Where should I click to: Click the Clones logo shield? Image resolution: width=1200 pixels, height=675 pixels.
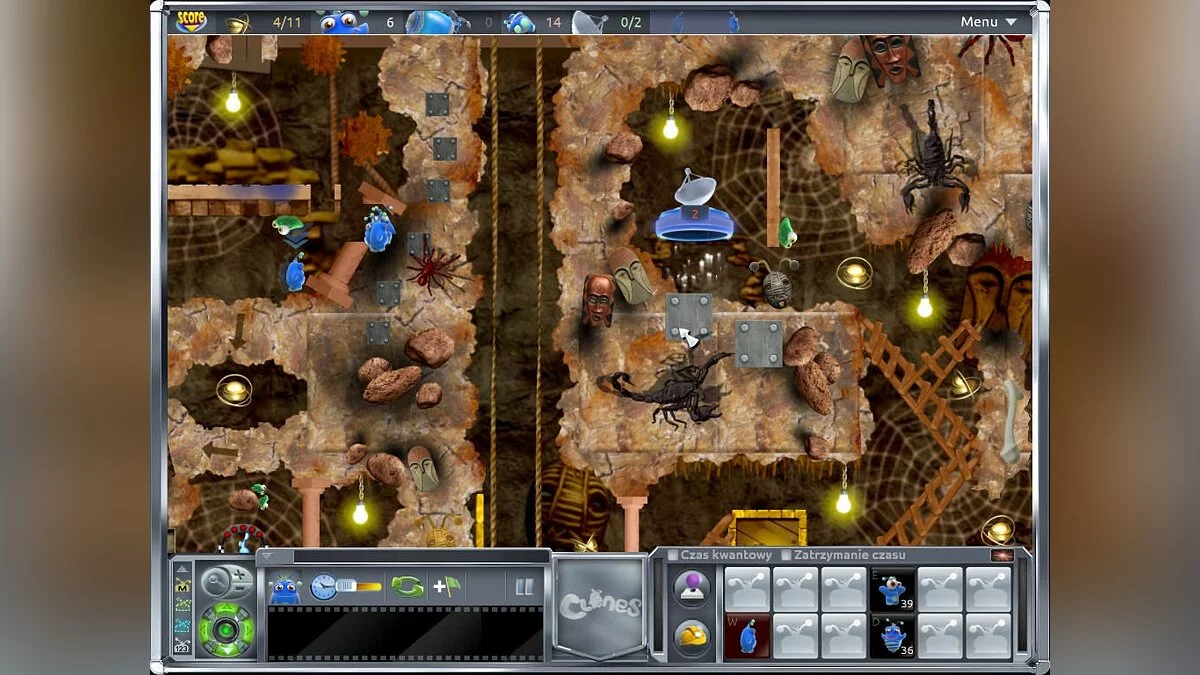(x=600, y=607)
